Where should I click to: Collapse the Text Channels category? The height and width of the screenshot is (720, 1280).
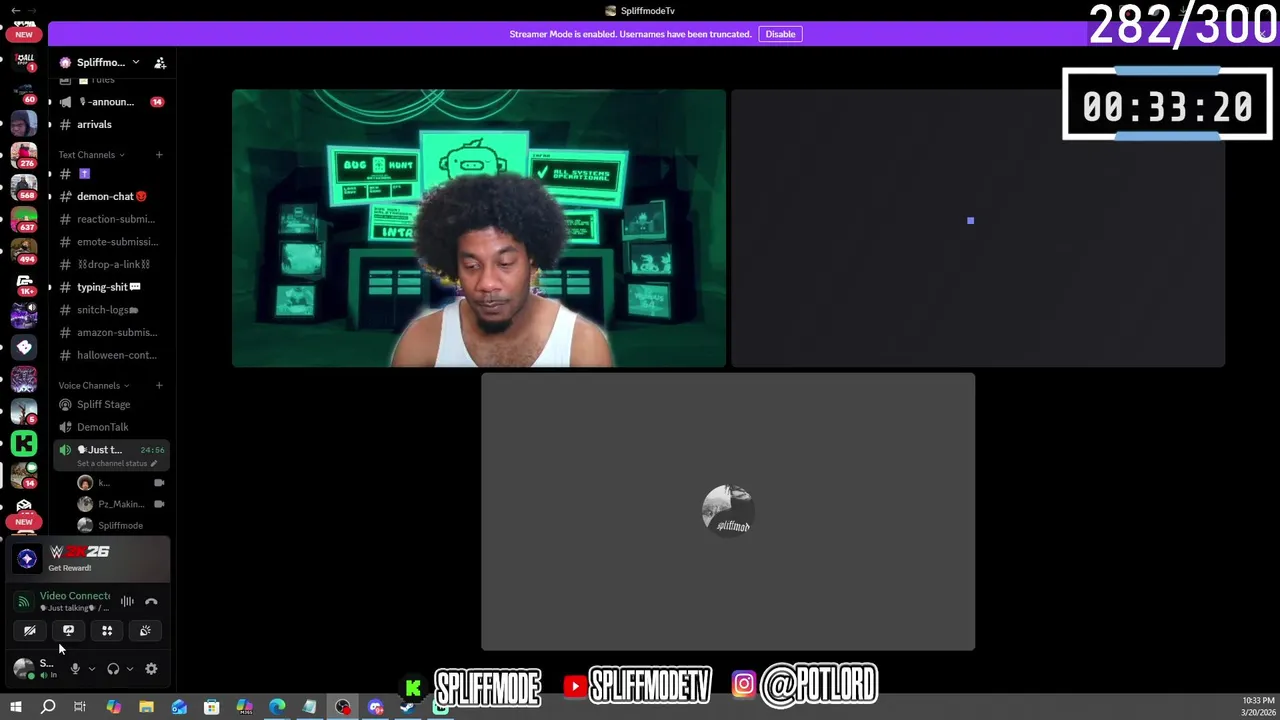(91, 155)
